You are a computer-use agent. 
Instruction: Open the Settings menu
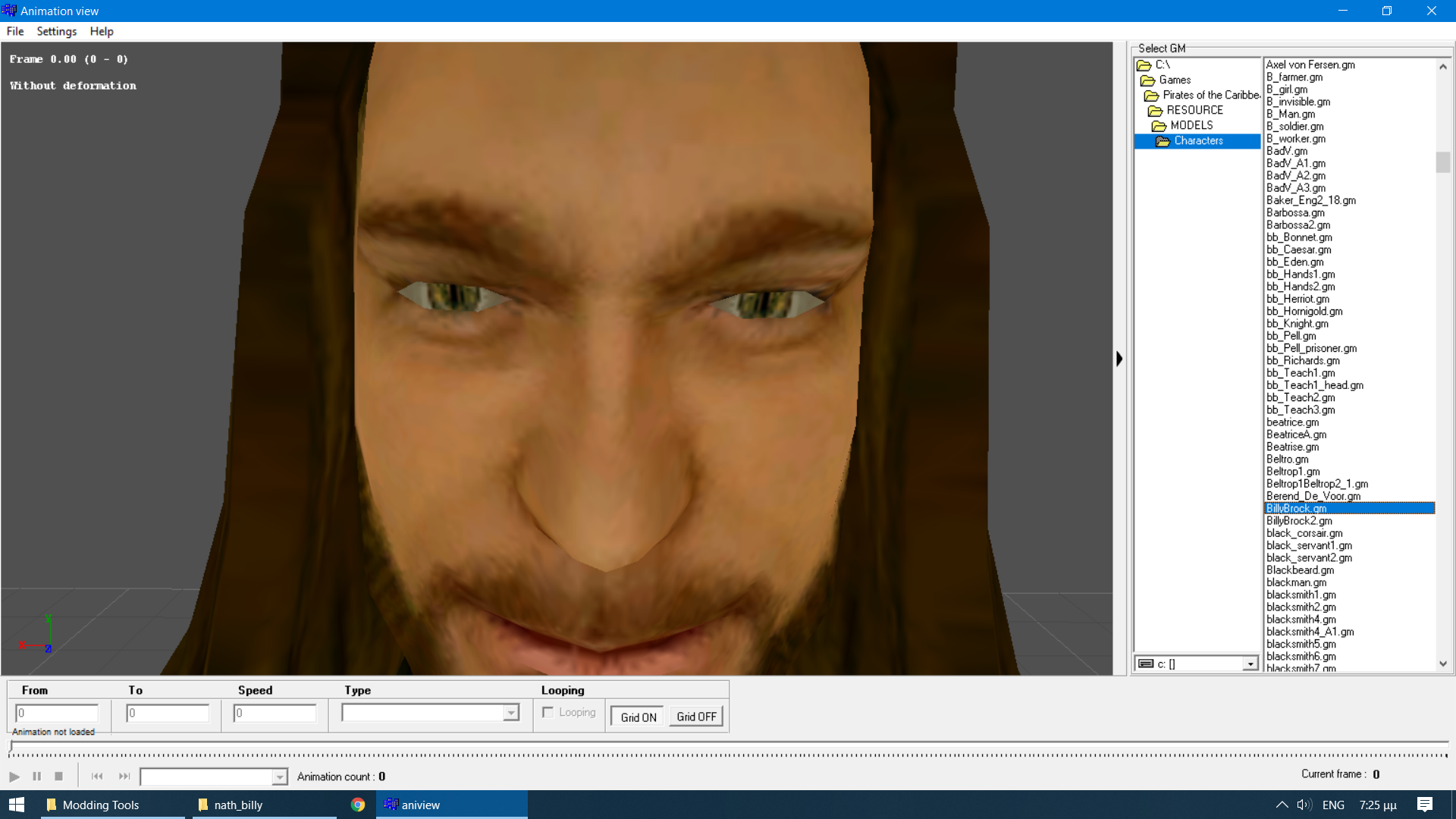click(57, 32)
